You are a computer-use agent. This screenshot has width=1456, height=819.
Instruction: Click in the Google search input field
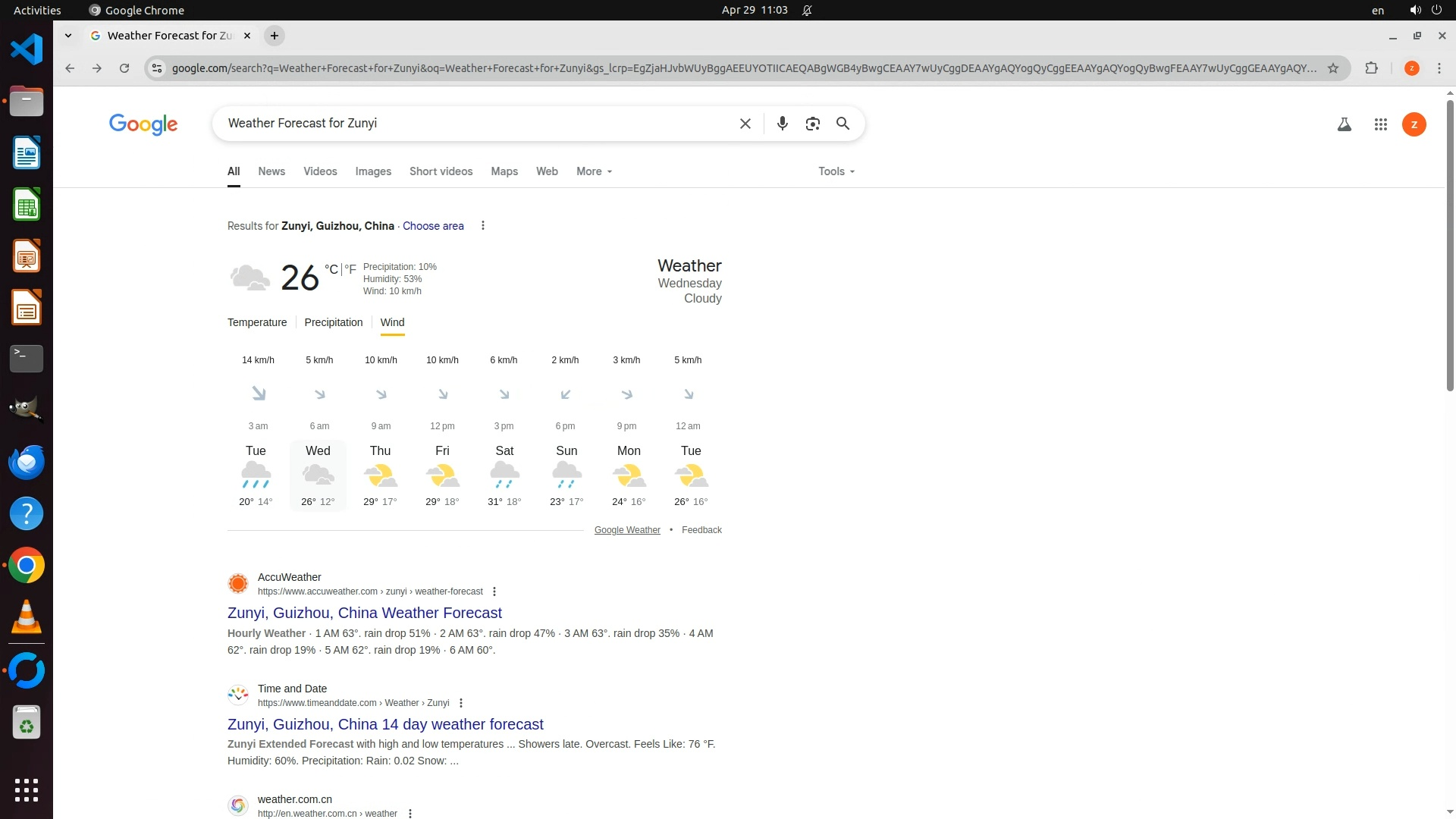470,124
